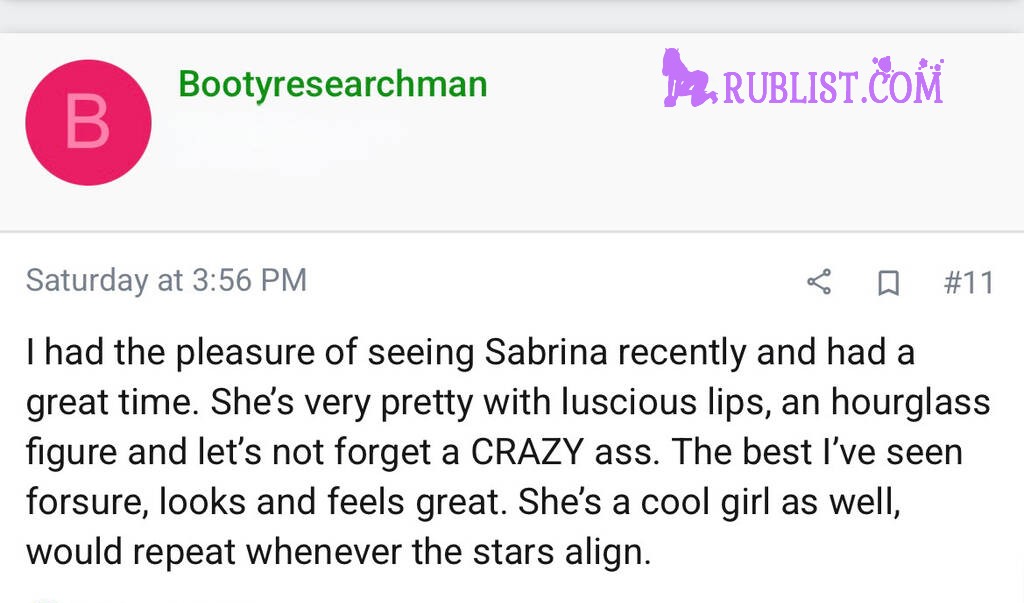Click the share icon on the post
Image resolution: width=1024 pixels, height=603 pixels.
pos(819,283)
